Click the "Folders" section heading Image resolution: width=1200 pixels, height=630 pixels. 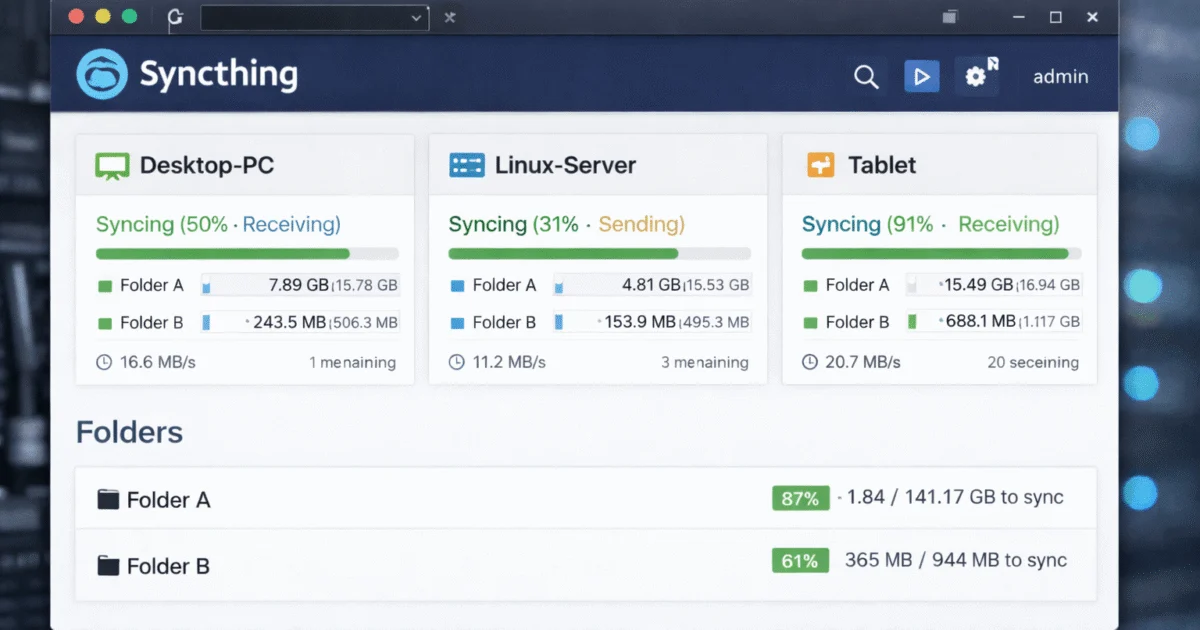(x=129, y=432)
